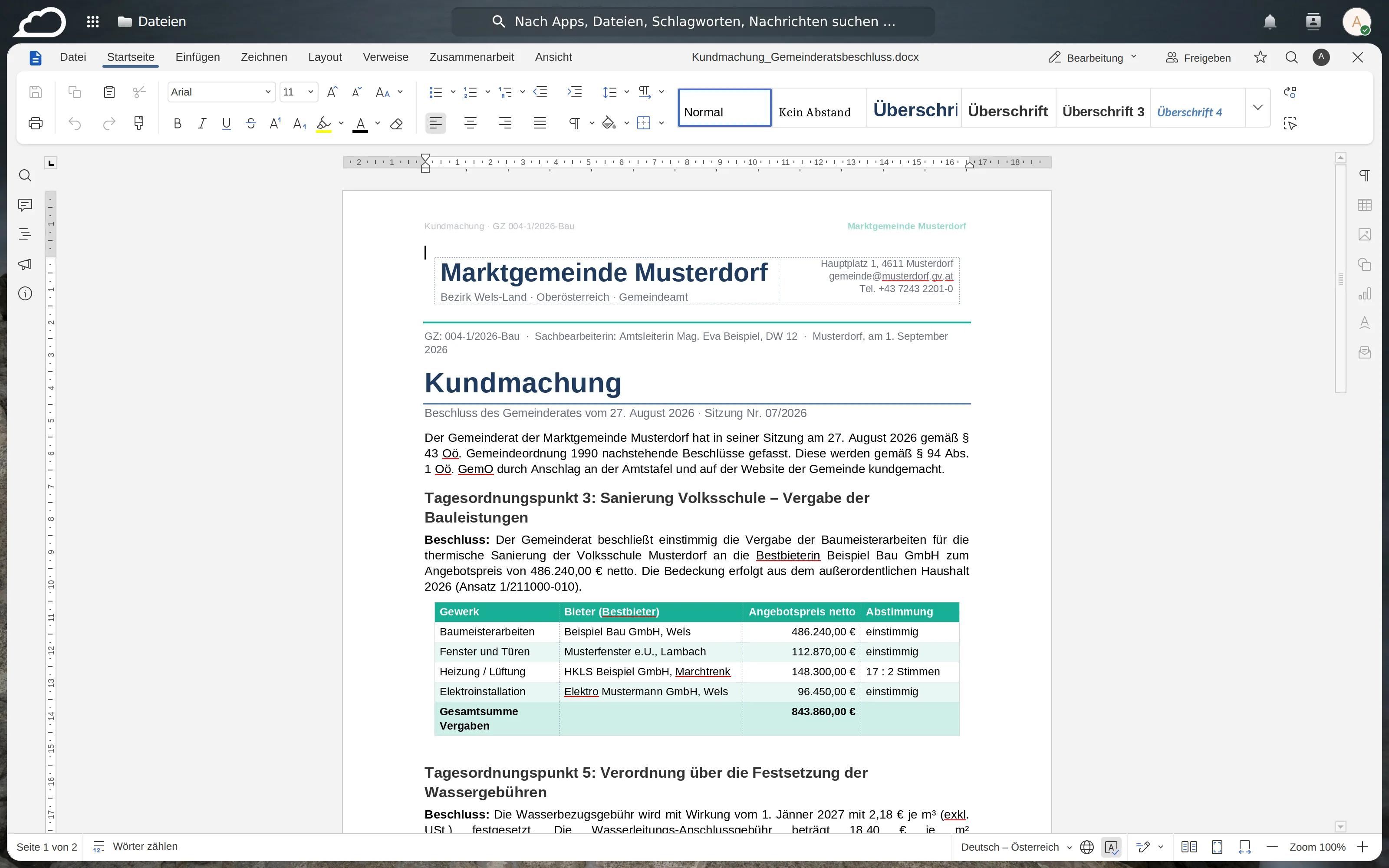
Task: Apply superscript formatting
Action: (x=276, y=123)
